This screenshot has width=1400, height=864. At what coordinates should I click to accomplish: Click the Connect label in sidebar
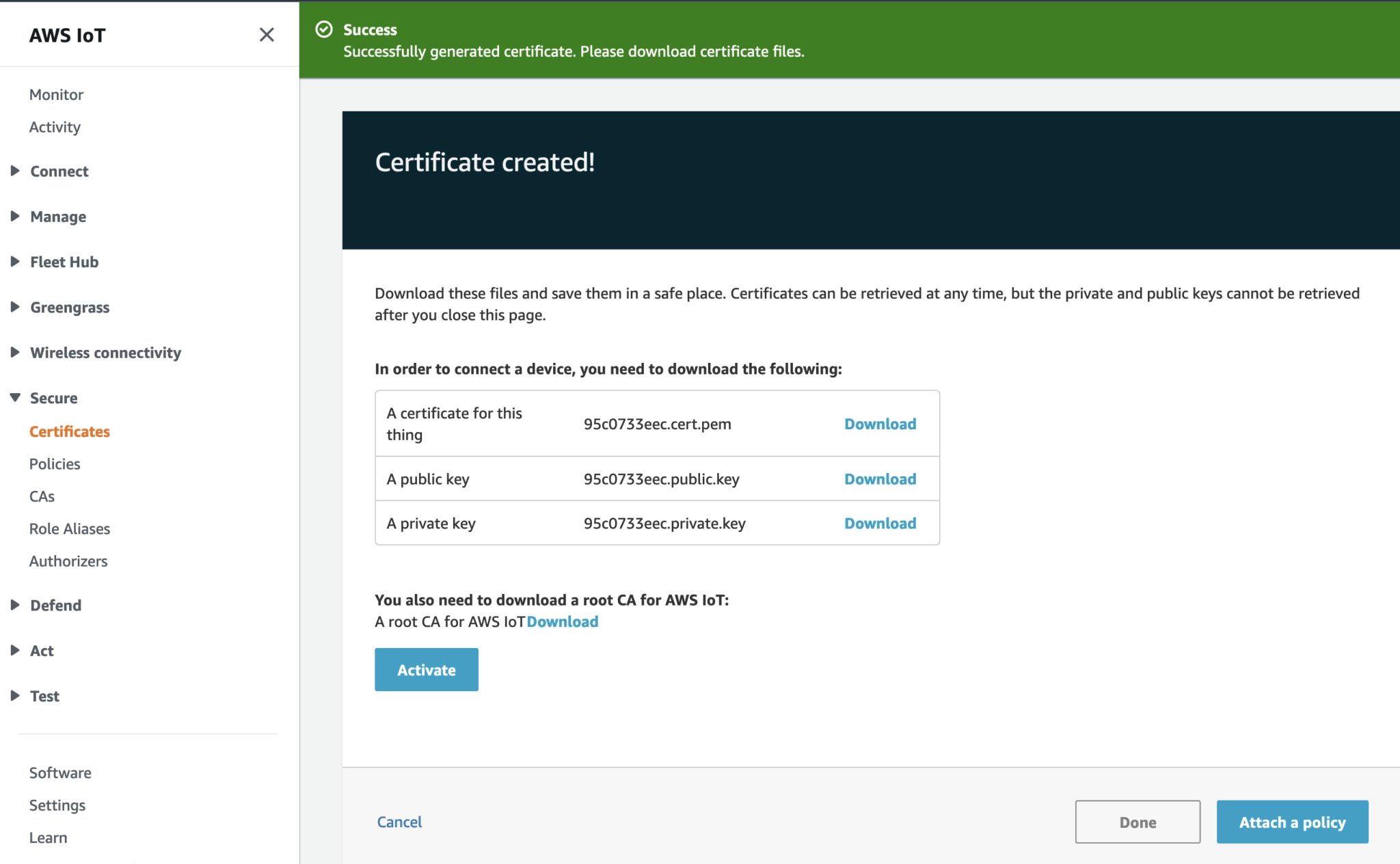coord(59,172)
